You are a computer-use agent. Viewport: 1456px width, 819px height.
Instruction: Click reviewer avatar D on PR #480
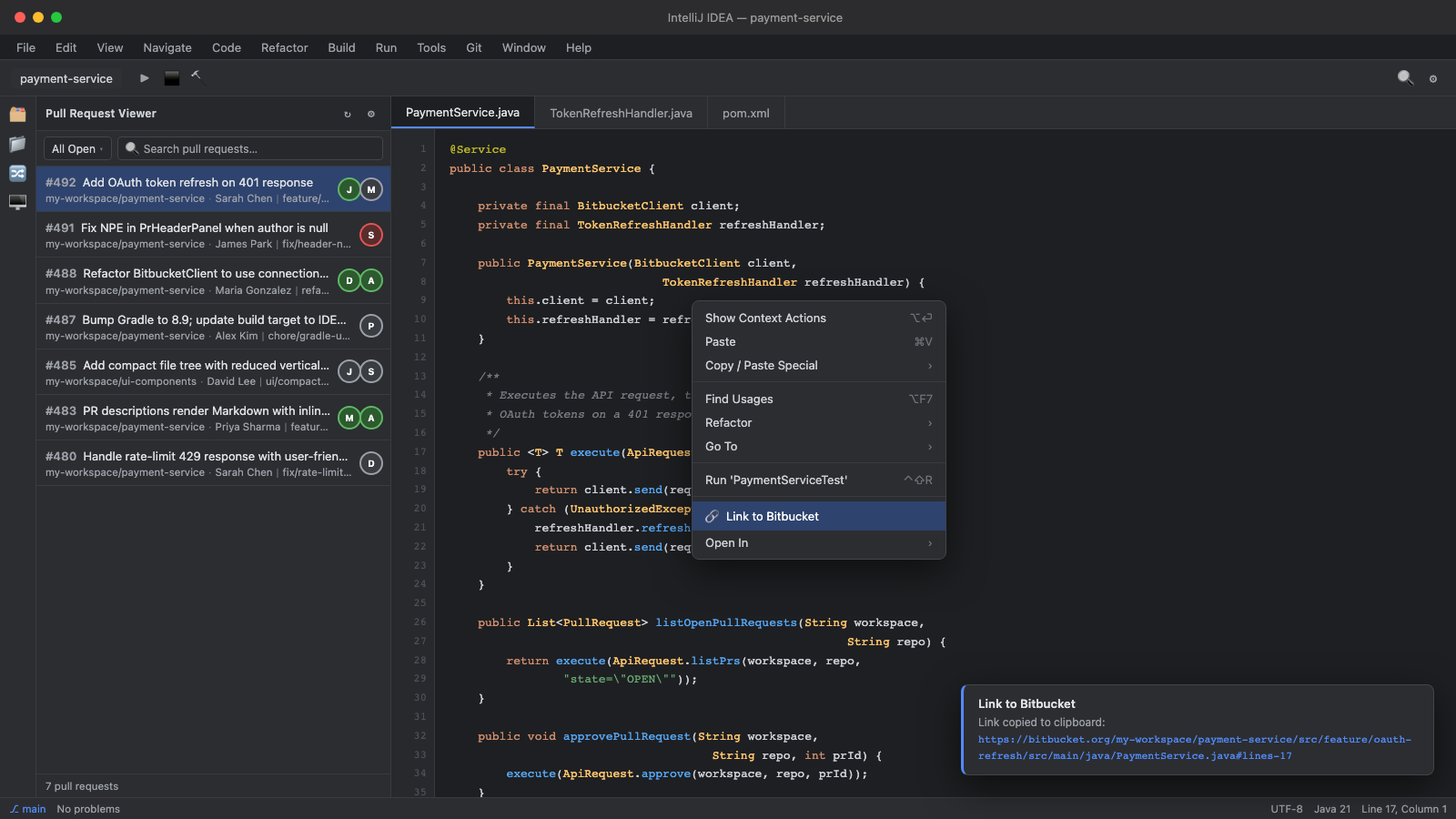371,463
